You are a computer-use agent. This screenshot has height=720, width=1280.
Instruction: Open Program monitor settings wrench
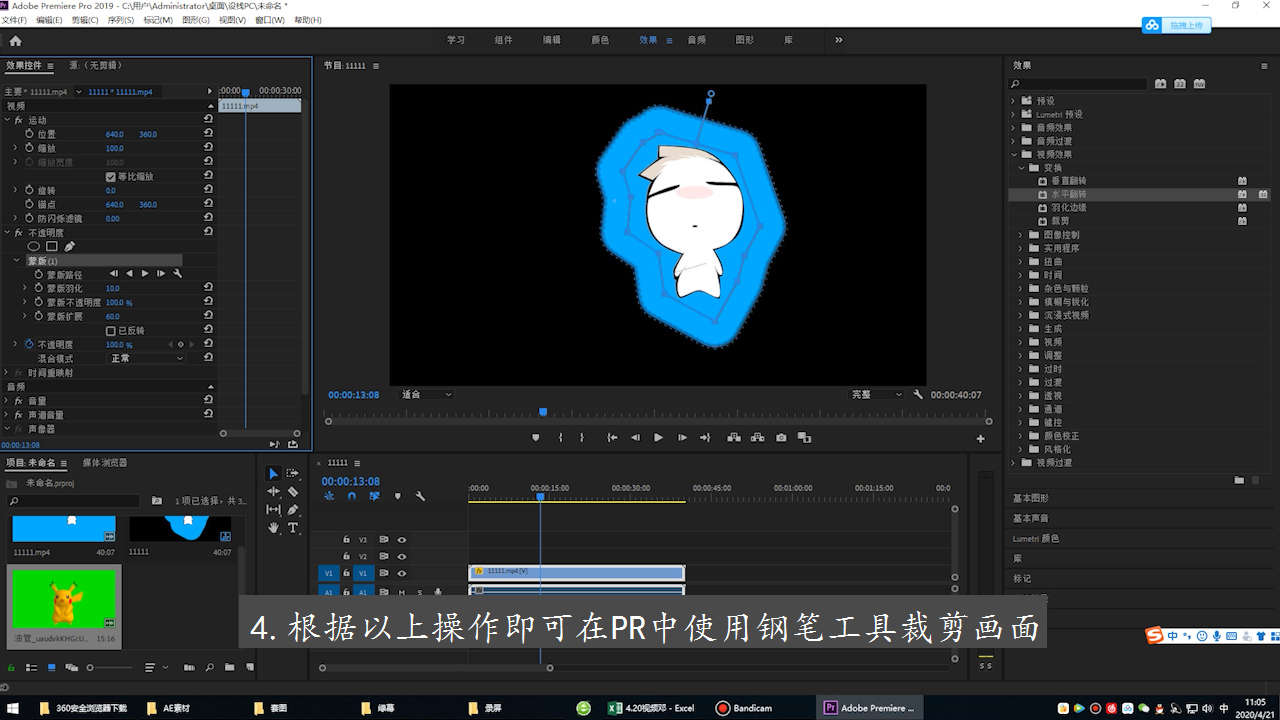[x=918, y=394]
